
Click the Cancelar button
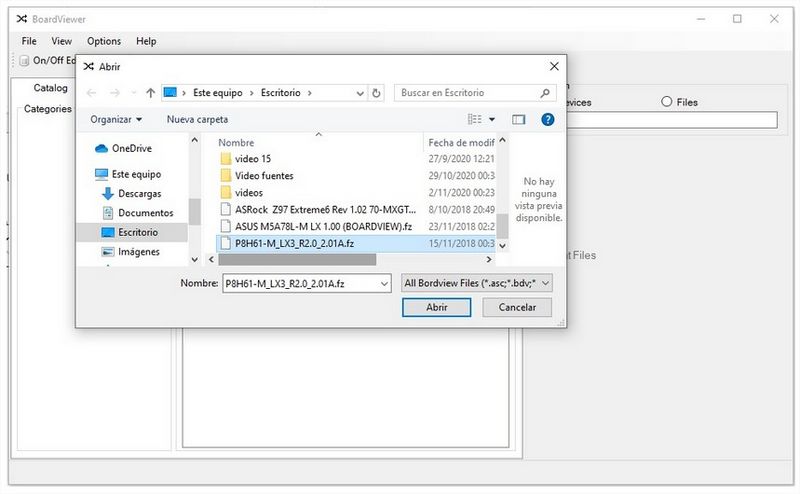pos(517,307)
